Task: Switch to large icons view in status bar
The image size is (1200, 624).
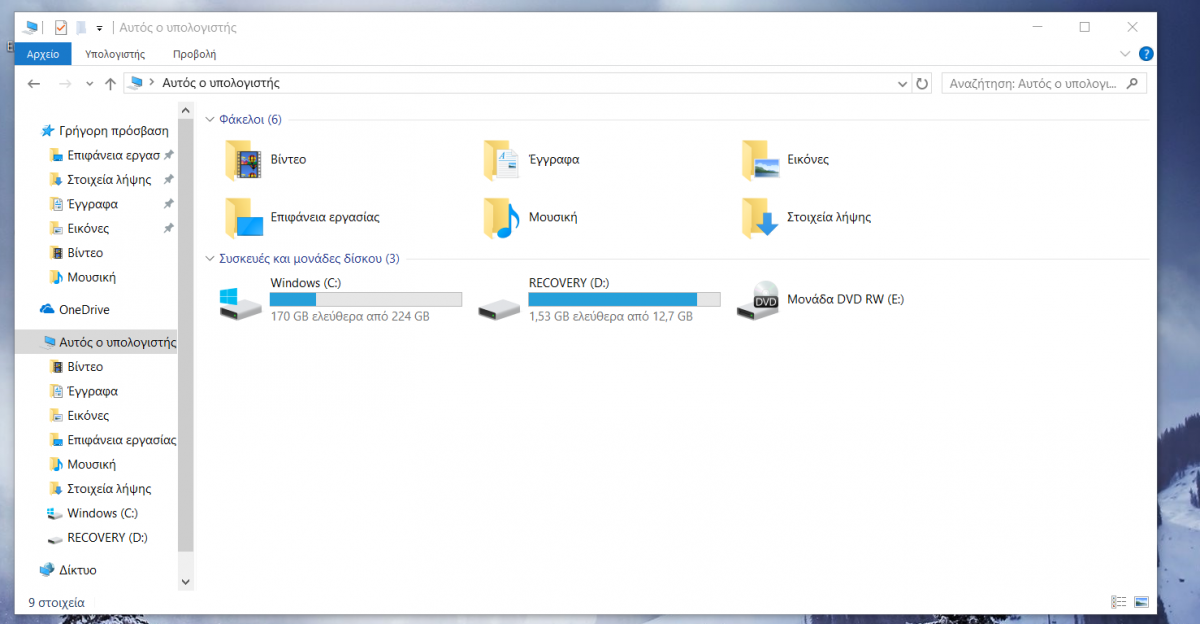Action: [1141, 603]
